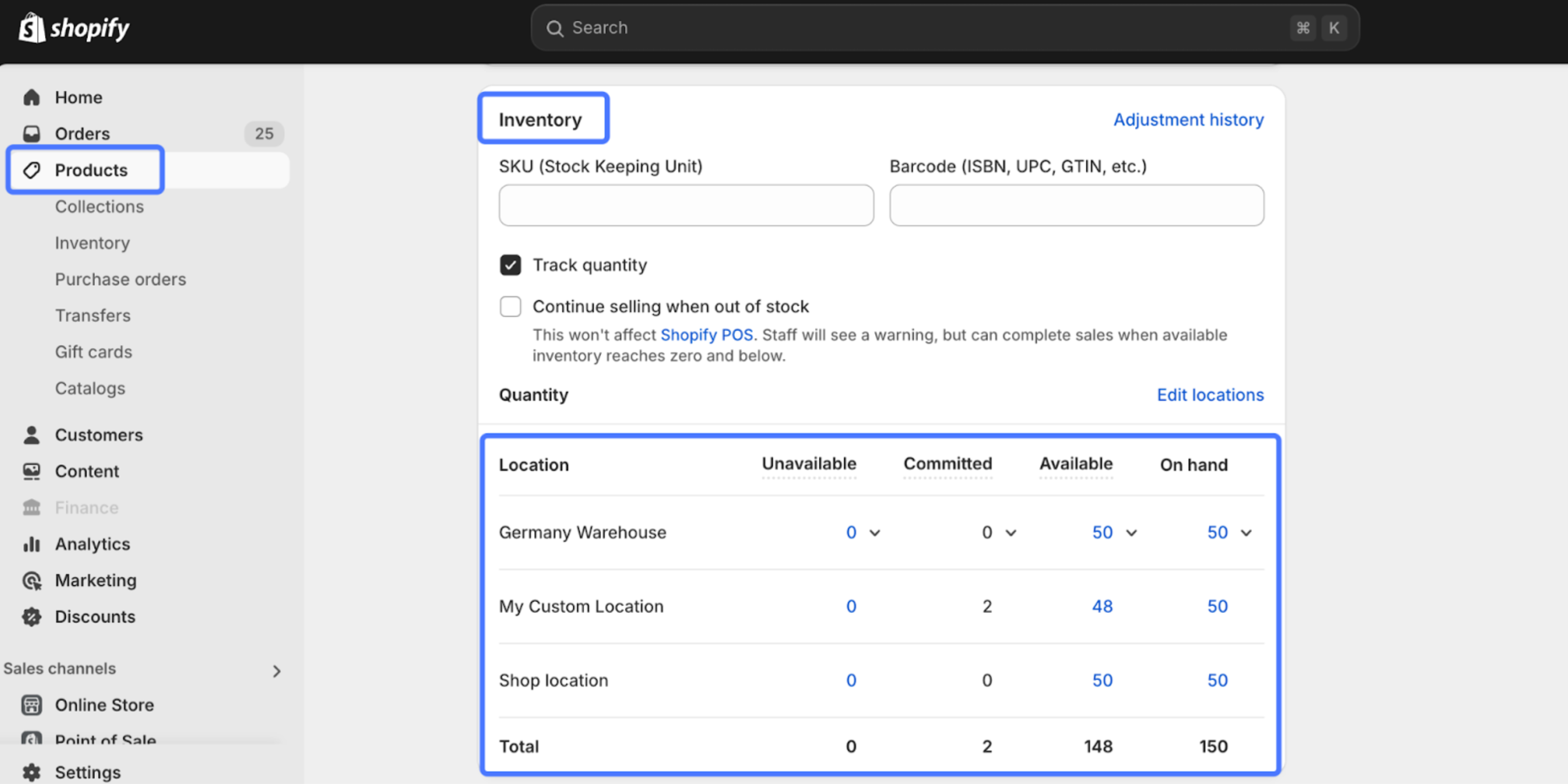Expand the Sales channels chevron

(x=276, y=671)
